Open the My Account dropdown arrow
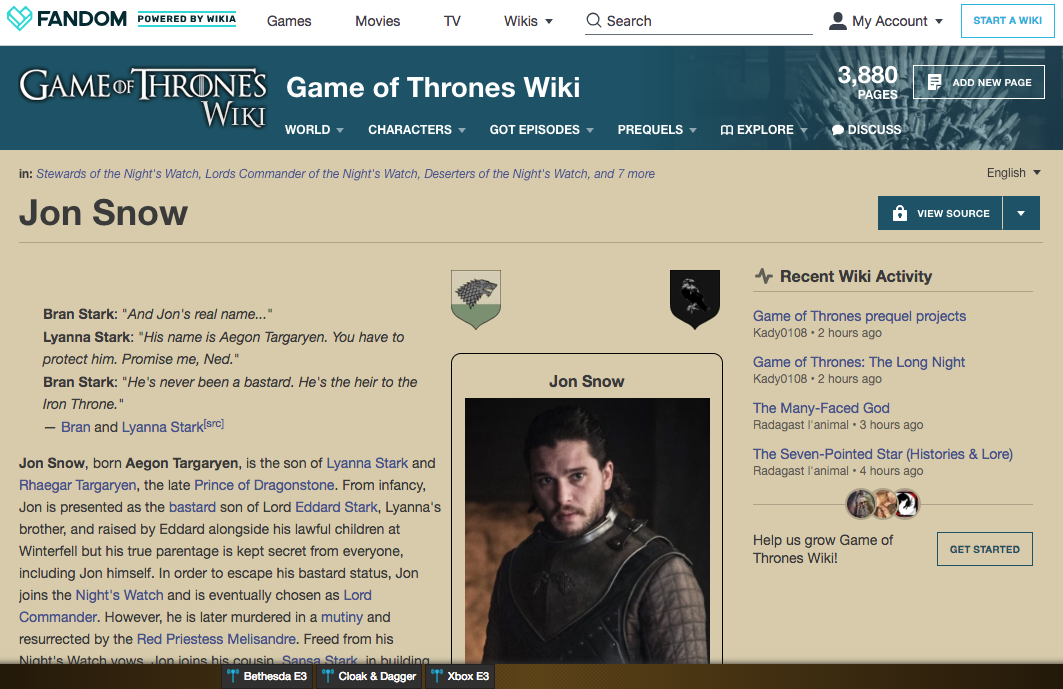Viewport: 1063px width, 689px height. [939, 22]
